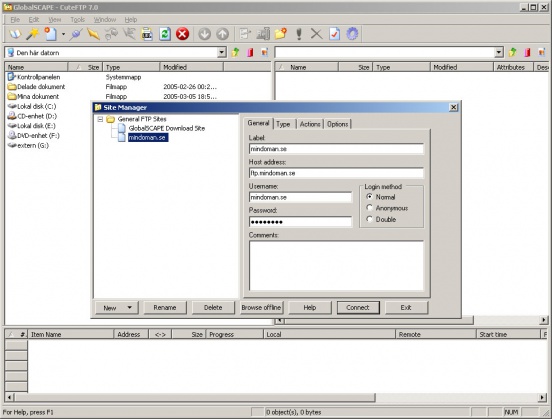The image size is (552, 419).
Task: Click the Connect button
Action: point(358,307)
